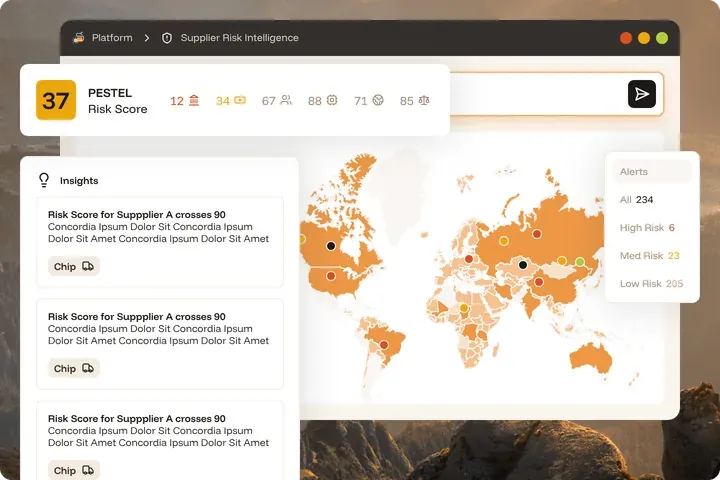Click the truck icon in the first insight card
This screenshot has height=480, width=720.
tap(88, 266)
